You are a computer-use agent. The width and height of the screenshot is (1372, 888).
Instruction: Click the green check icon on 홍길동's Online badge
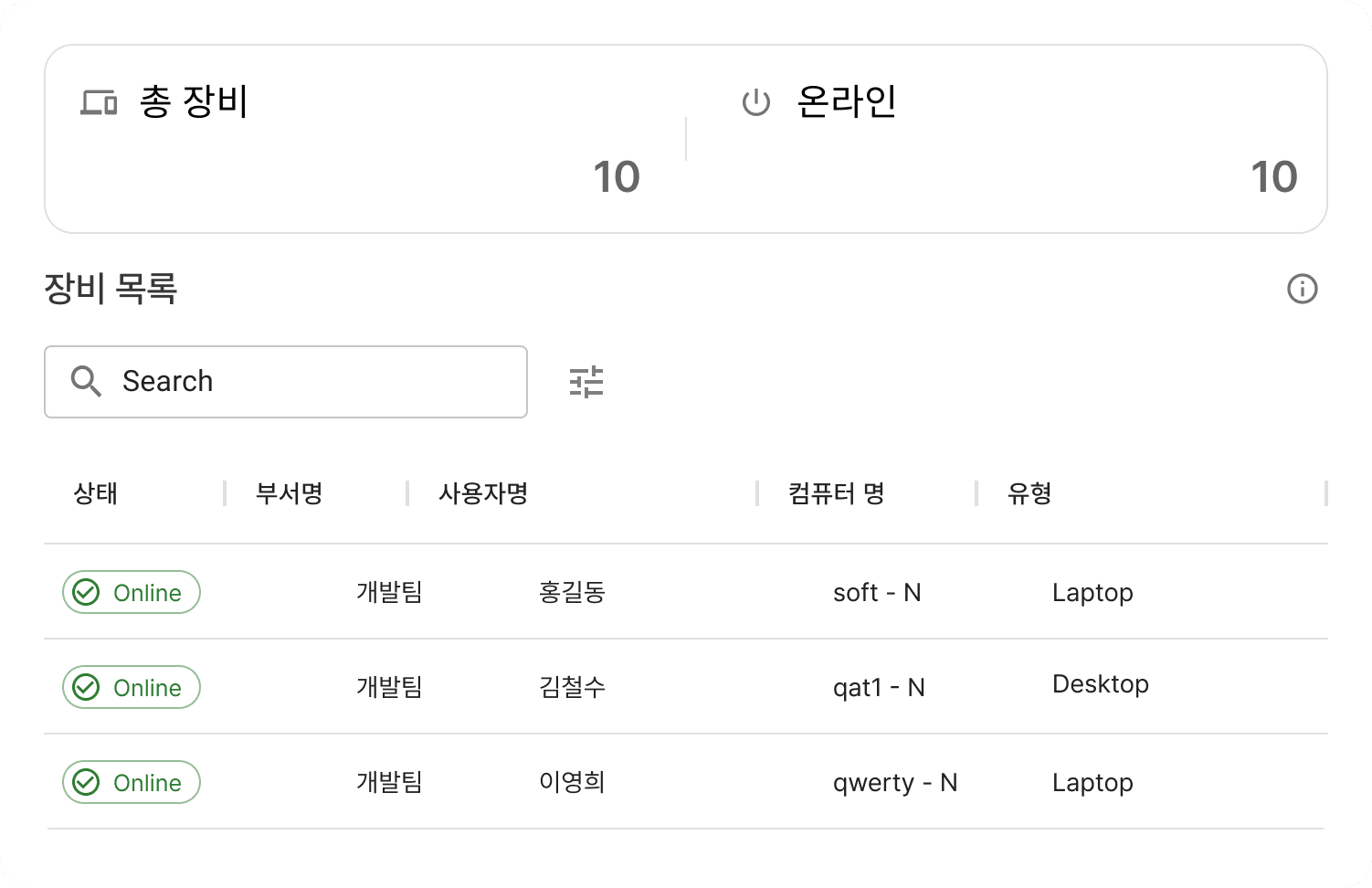(x=85, y=592)
